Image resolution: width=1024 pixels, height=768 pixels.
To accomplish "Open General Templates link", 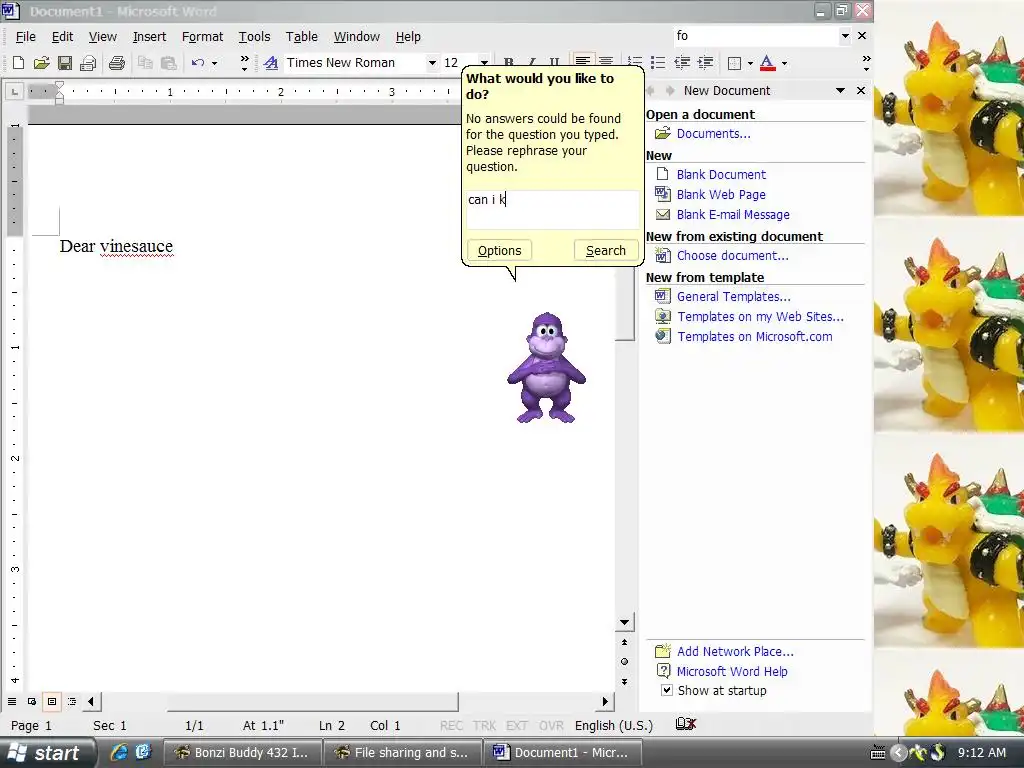I will (x=733, y=296).
